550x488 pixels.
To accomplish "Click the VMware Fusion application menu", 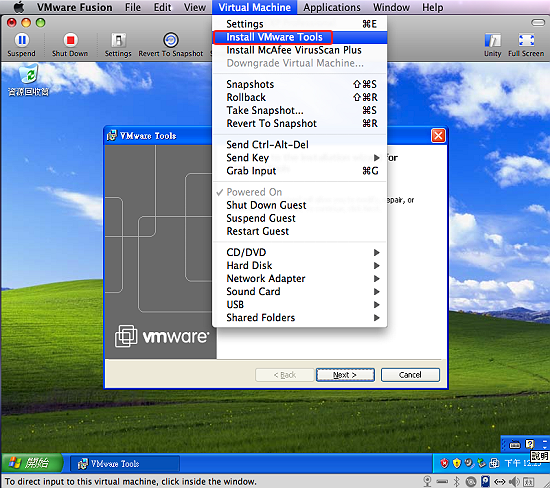I will click(75, 7).
